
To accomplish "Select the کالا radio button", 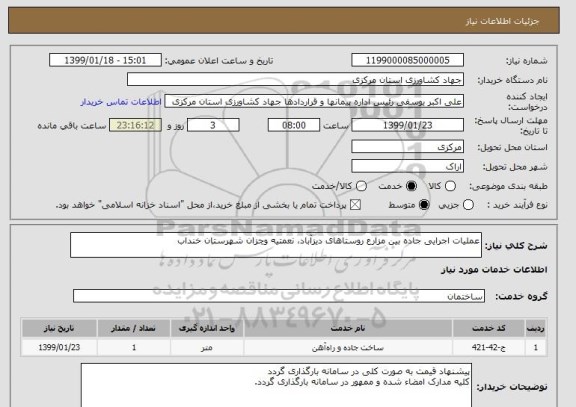I will point(450,186).
